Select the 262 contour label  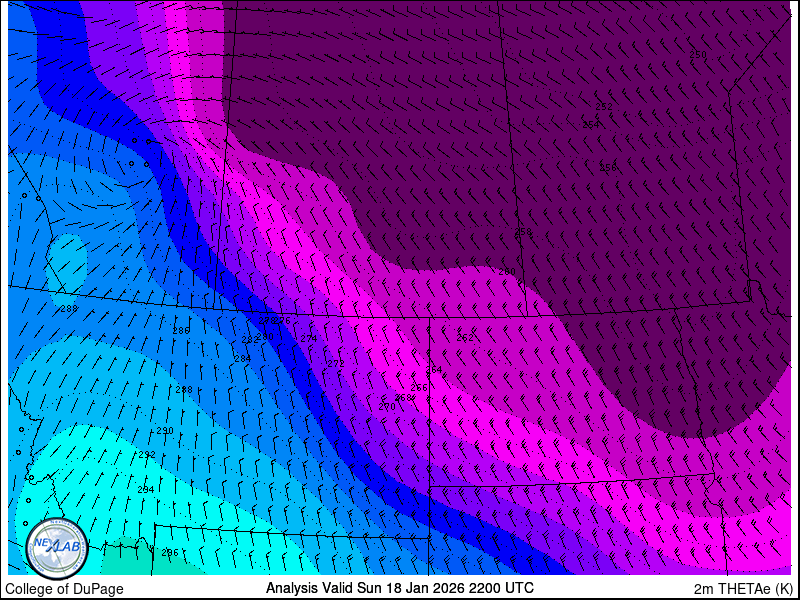pos(465,338)
